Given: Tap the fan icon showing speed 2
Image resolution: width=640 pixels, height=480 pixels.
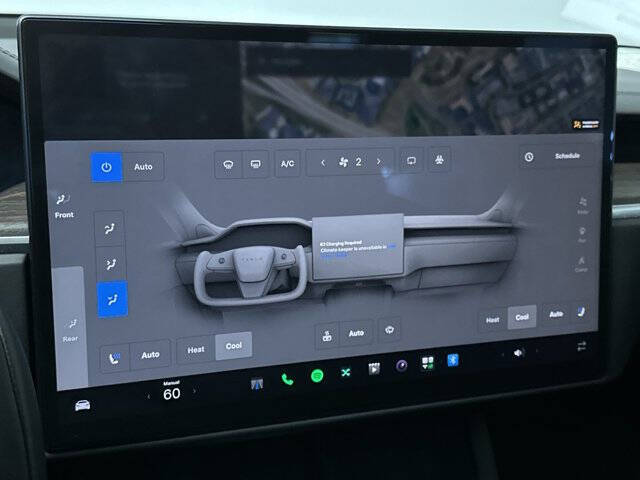Looking at the screenshot, I should tap(344, 162).
